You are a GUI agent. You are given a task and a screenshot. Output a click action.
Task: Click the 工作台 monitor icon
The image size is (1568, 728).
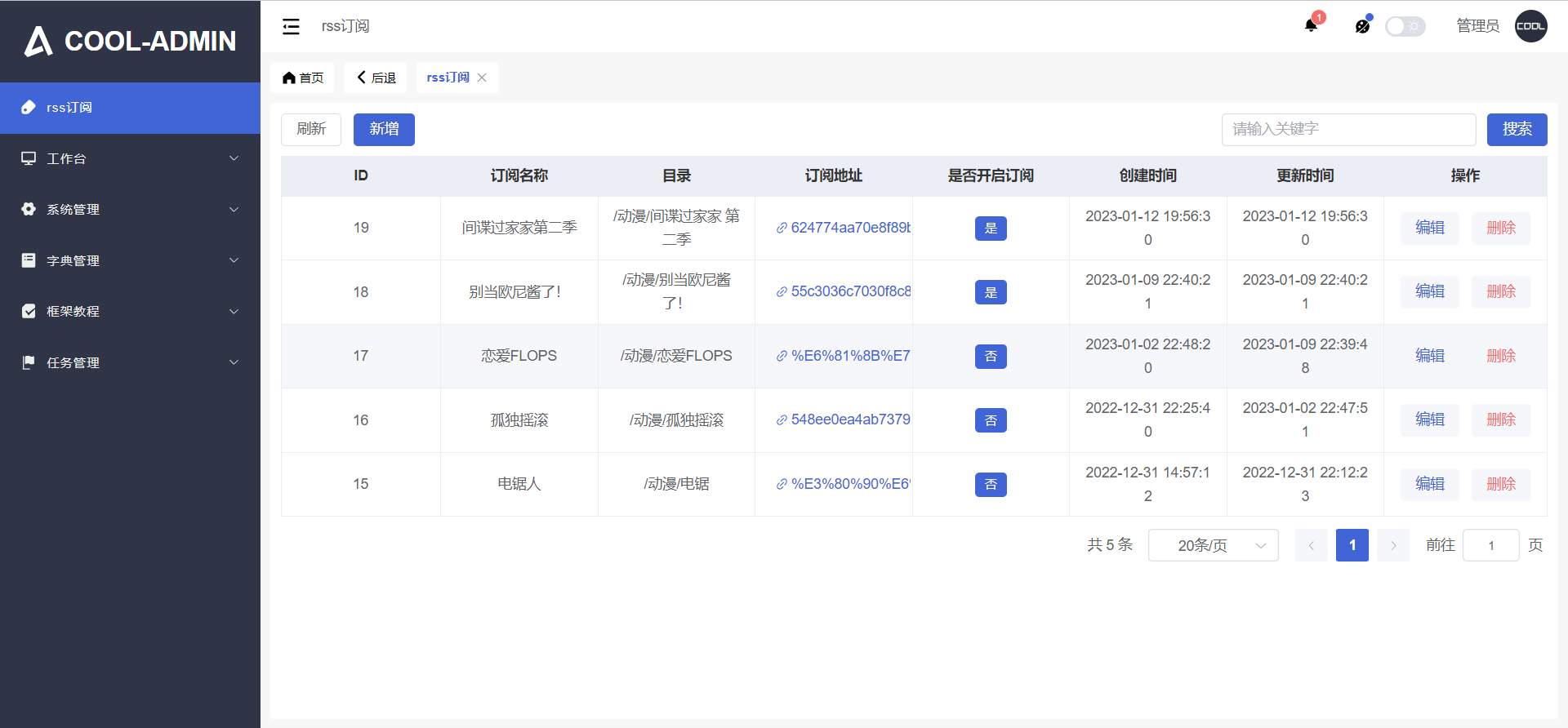point(29,158)
